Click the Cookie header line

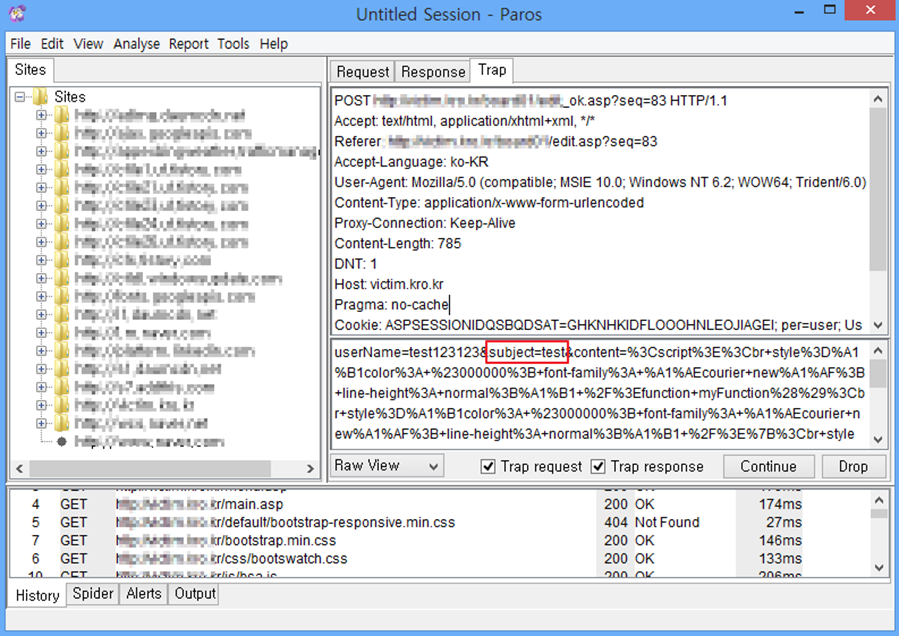[x=598, y=325]
